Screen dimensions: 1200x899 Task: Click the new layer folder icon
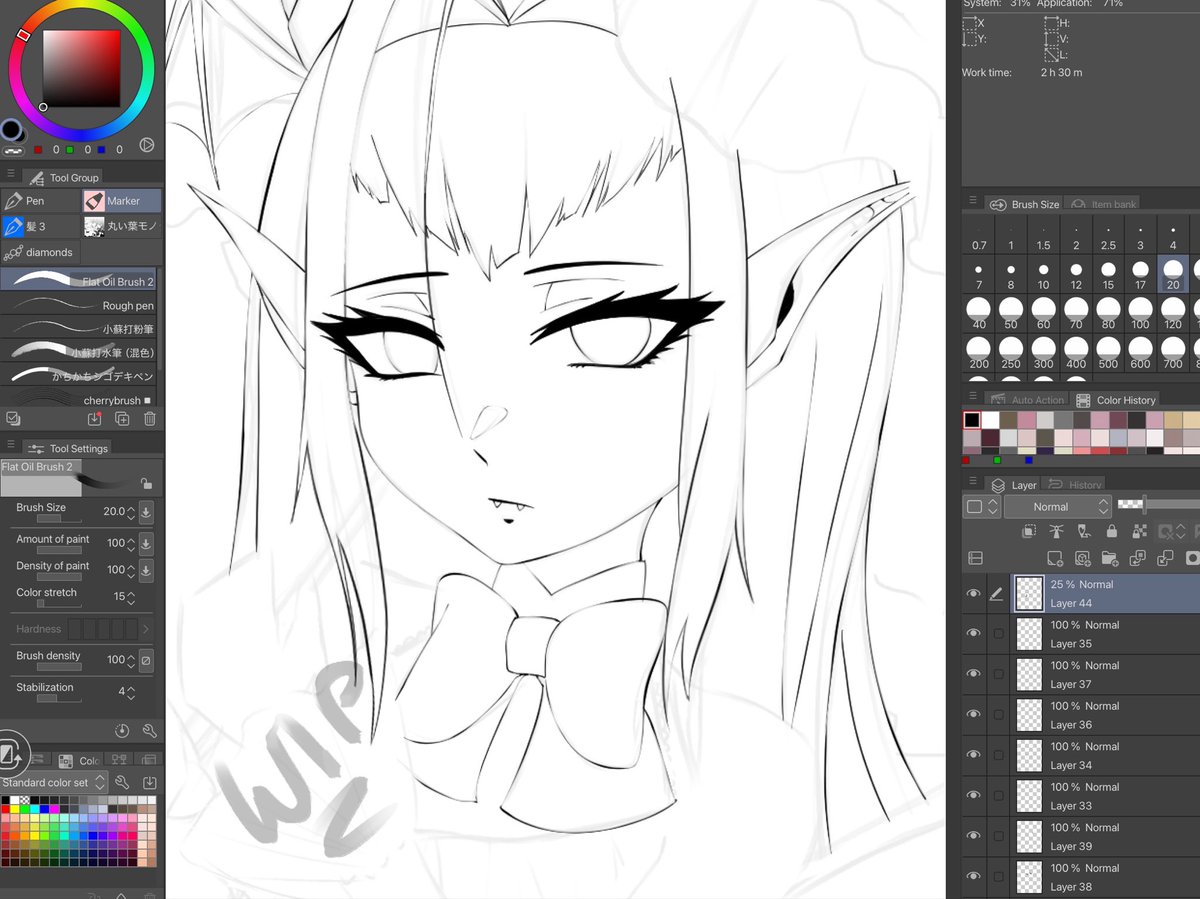click(x=1109, y=558)
